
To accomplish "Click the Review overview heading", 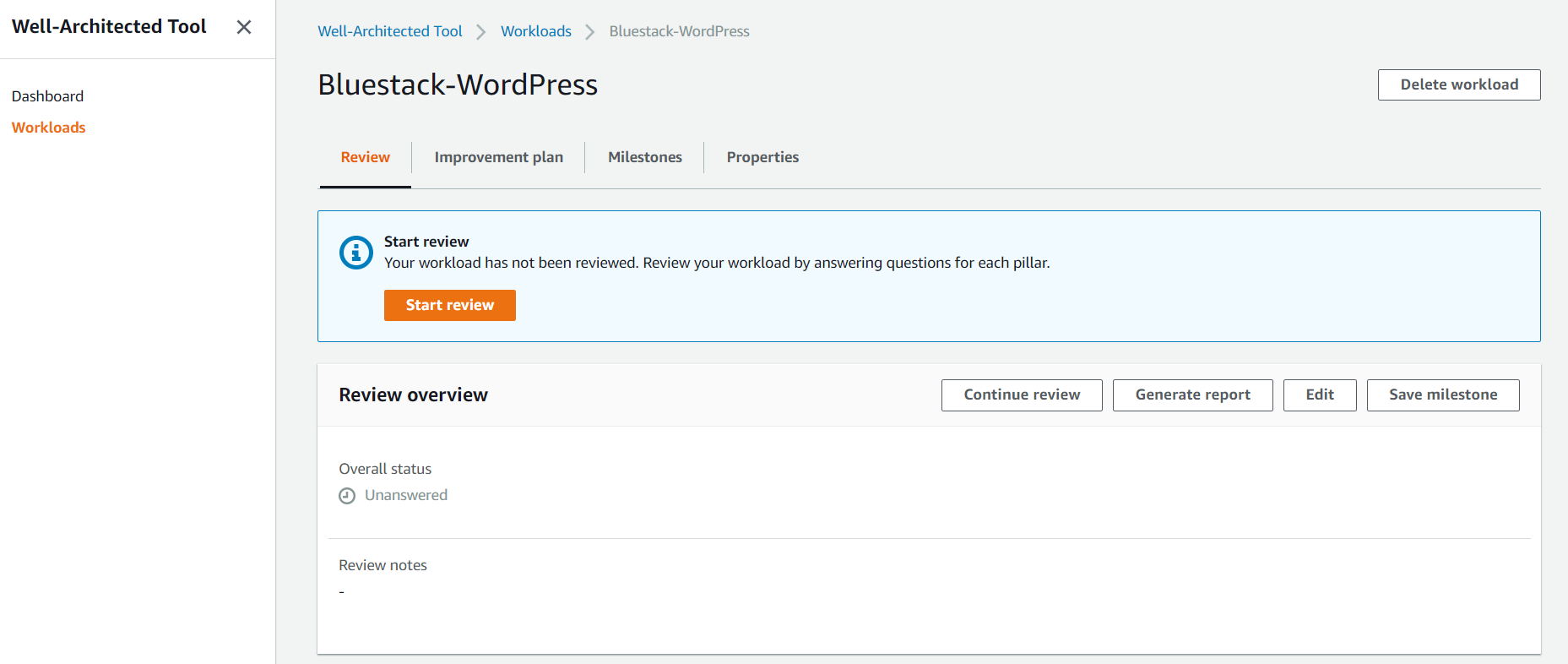I will [x=414, y=395].
